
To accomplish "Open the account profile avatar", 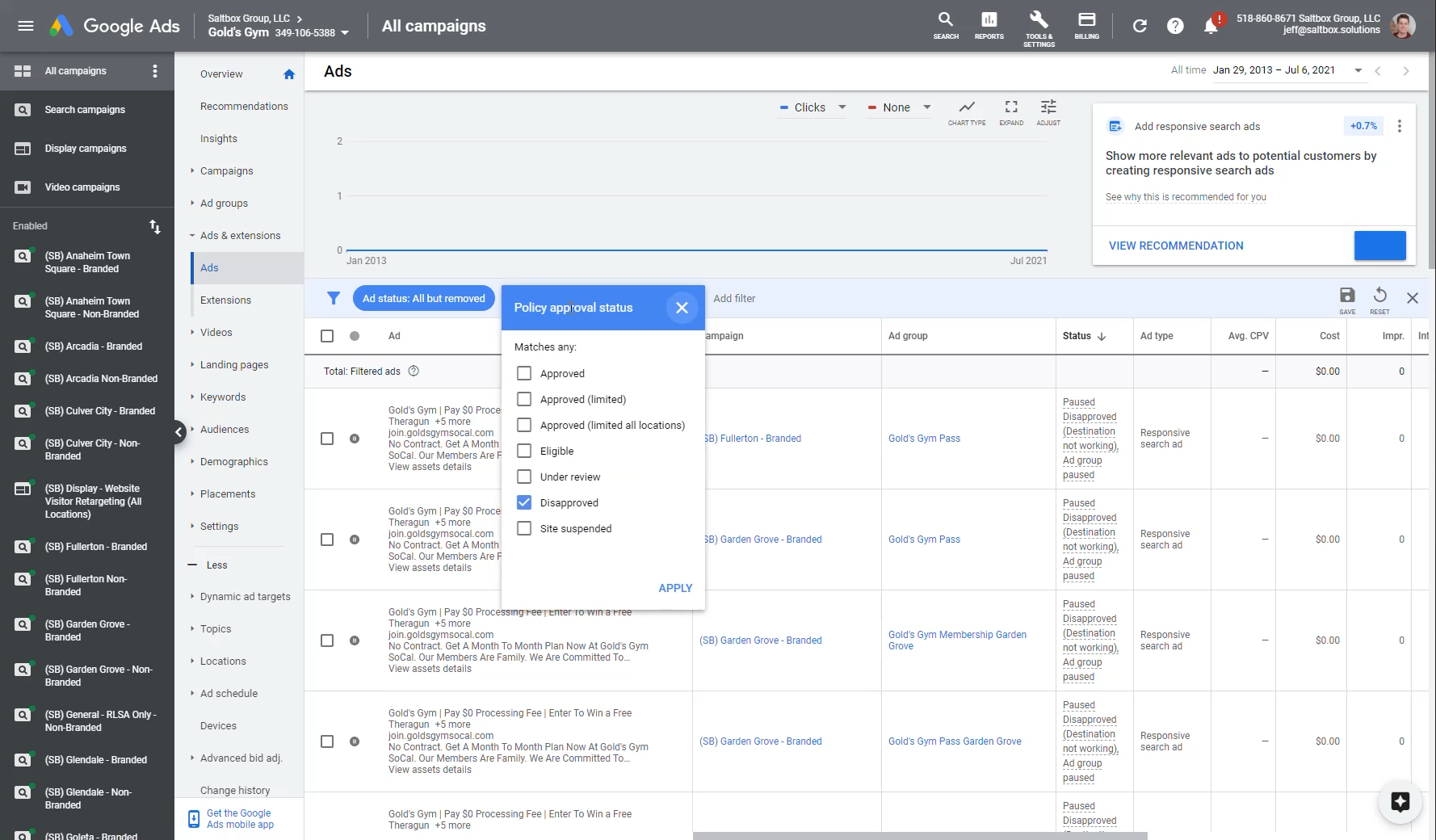I will coord(1404,26).
